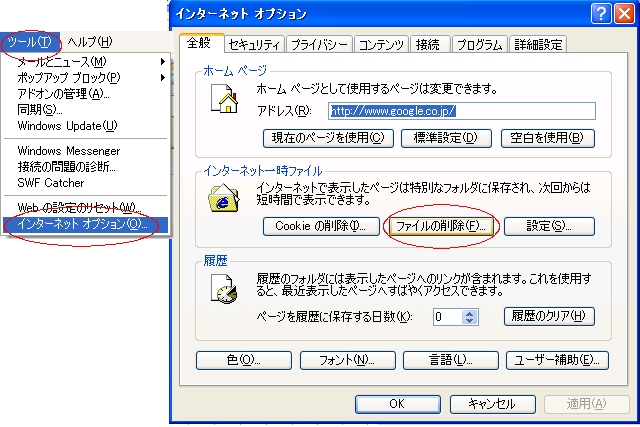
Task: Click キャンセル button
Action: [x=493, y=404]
